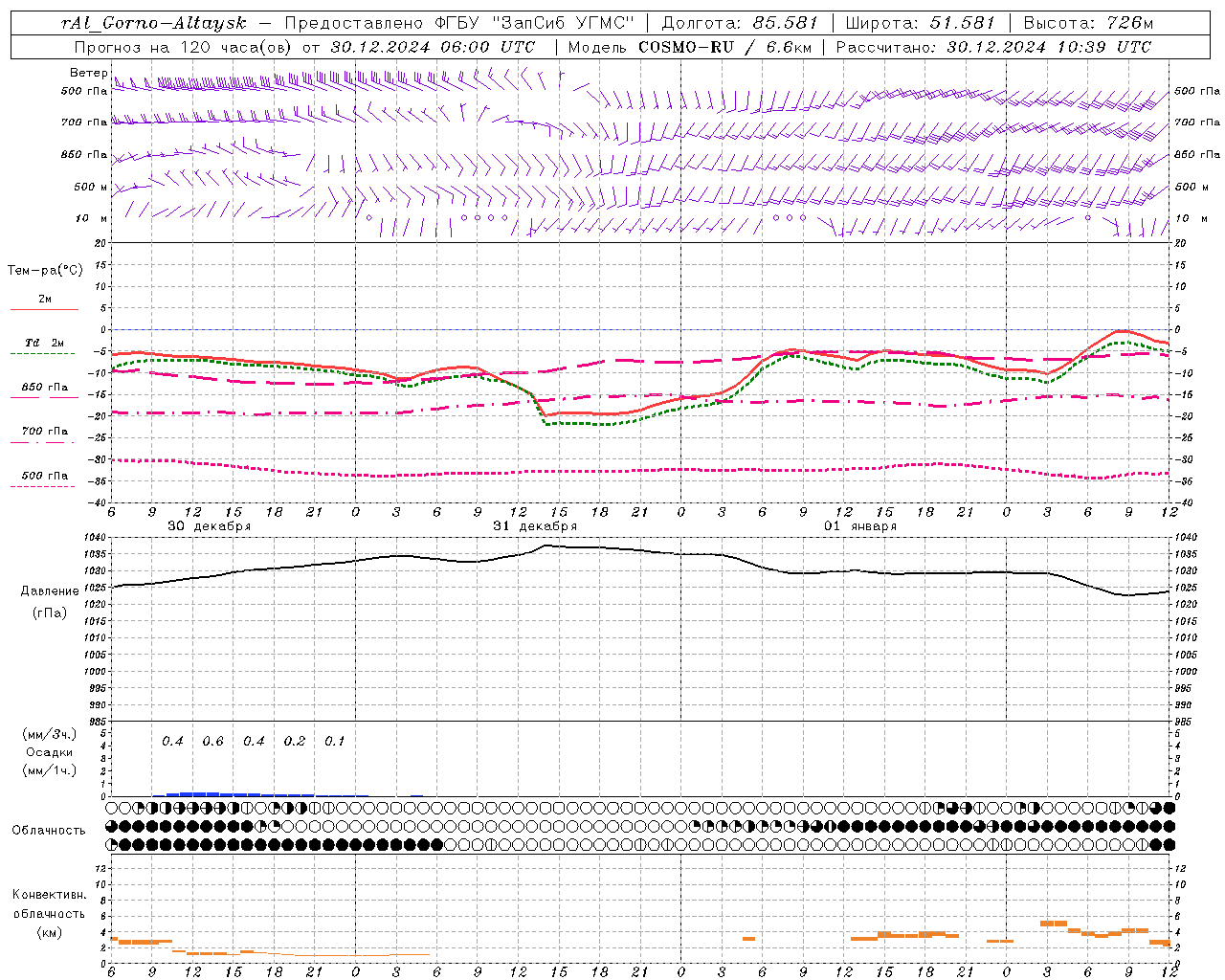1225x980 pixels.
Task: Click the 0.1 precipitation amount value
Action: pyautogui.click(x=334, y=742)
